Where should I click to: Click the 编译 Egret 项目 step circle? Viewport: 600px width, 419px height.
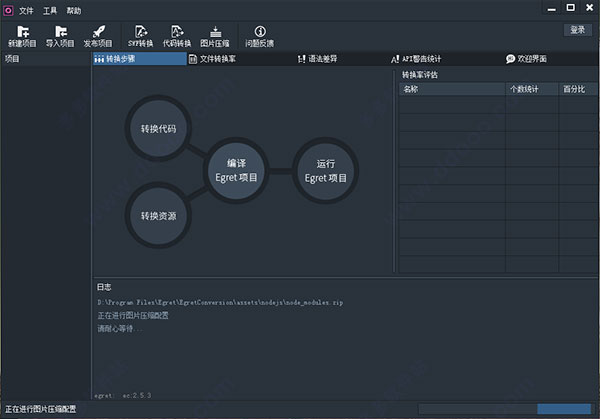[236, 171]
